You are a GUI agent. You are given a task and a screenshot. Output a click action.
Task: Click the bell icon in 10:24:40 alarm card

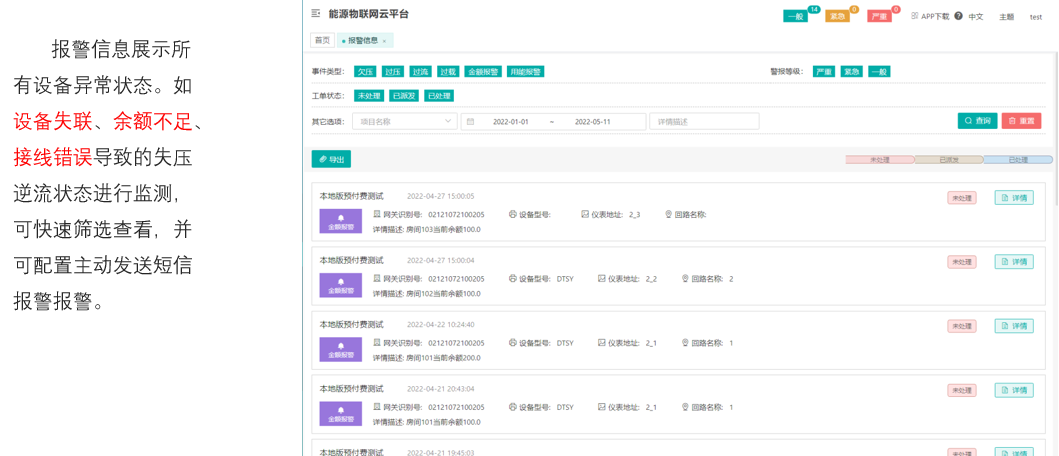(x=341, y=346)
